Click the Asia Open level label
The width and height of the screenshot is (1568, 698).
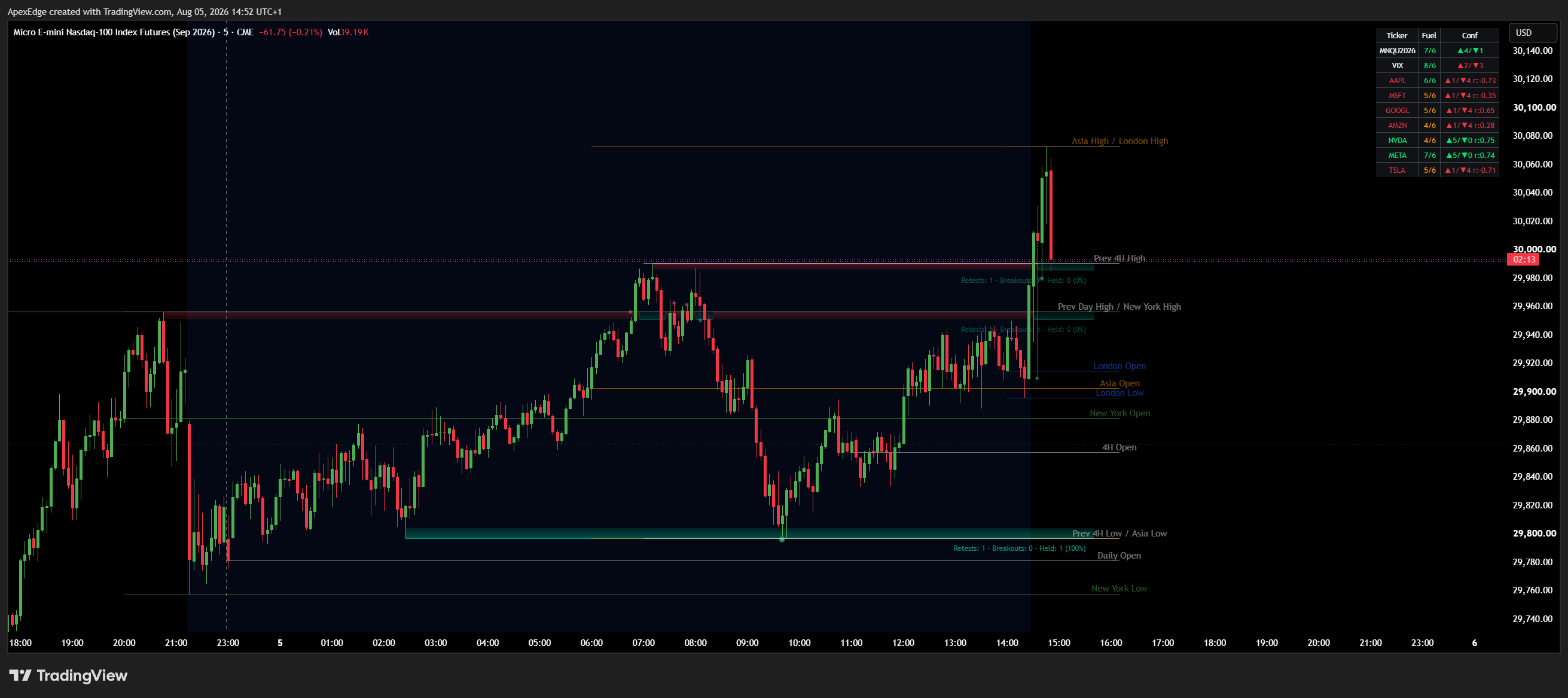[x=1119, y=383]
